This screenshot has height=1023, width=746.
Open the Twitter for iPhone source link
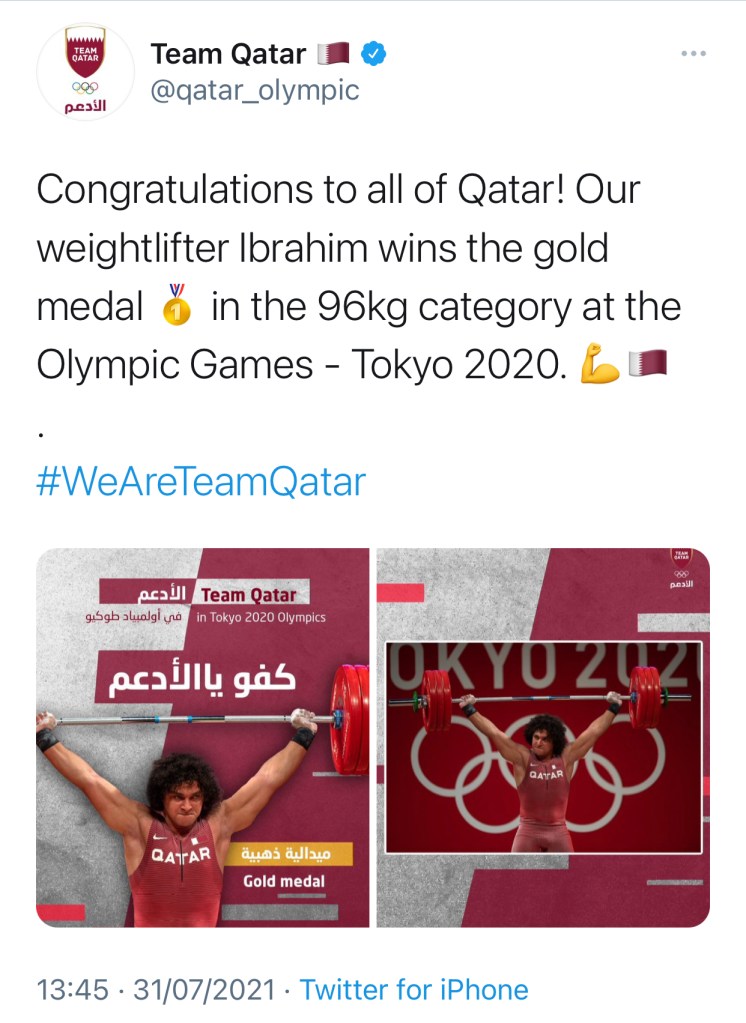[414, 990]
